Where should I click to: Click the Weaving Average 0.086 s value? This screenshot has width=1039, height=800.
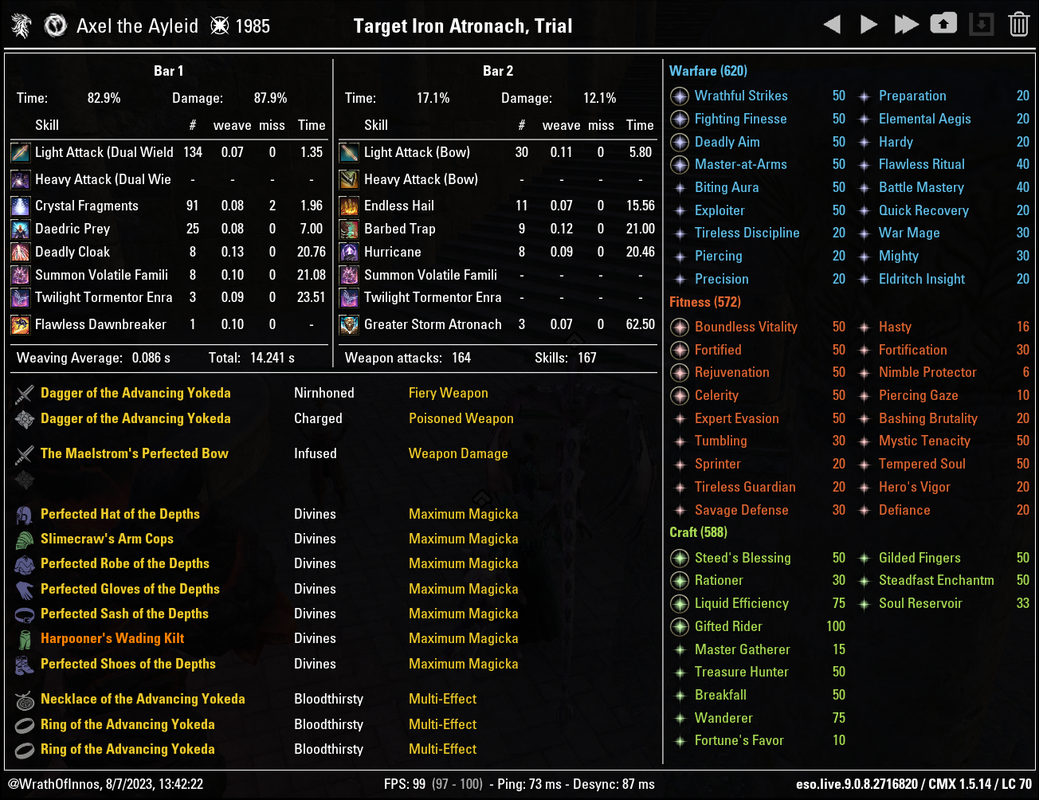pos(150,358)
